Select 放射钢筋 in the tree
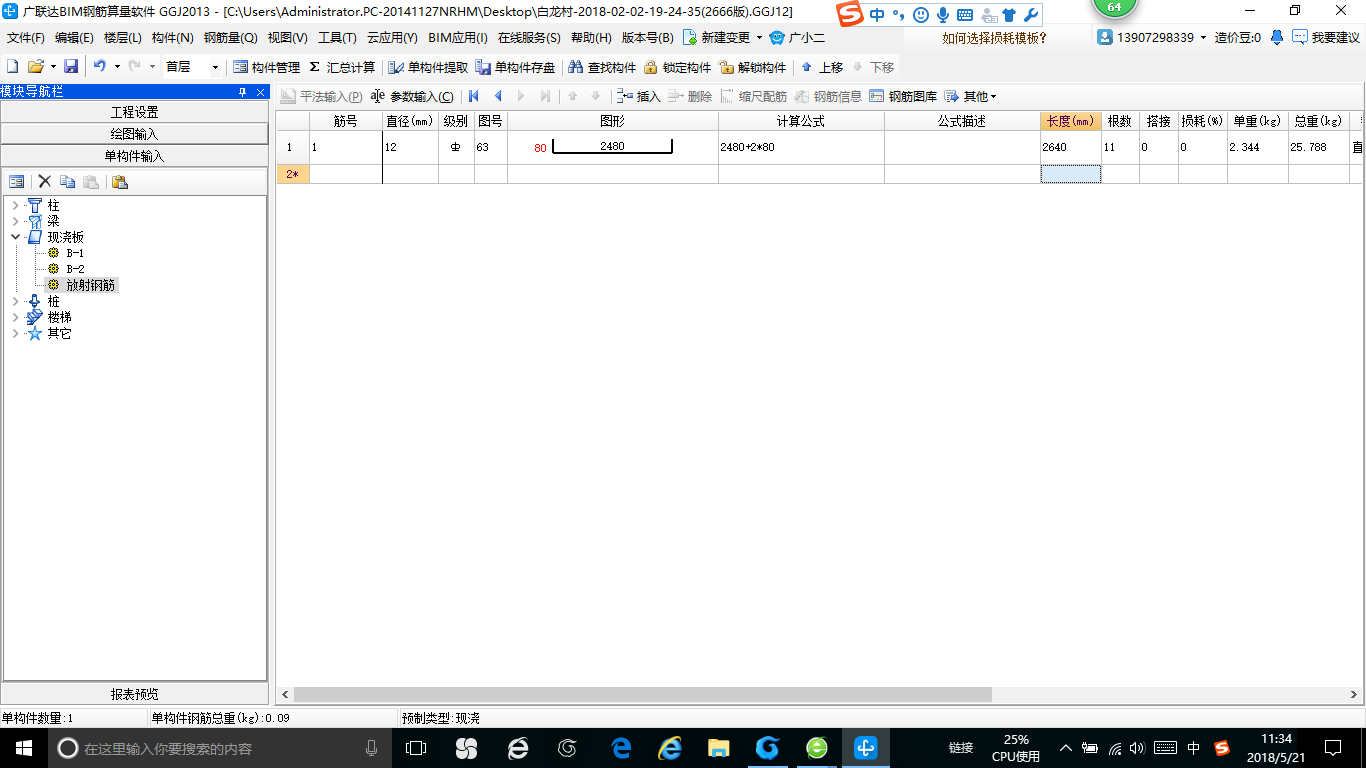Viewport: 1366px width, 768px height. click(x=91, y=285)
